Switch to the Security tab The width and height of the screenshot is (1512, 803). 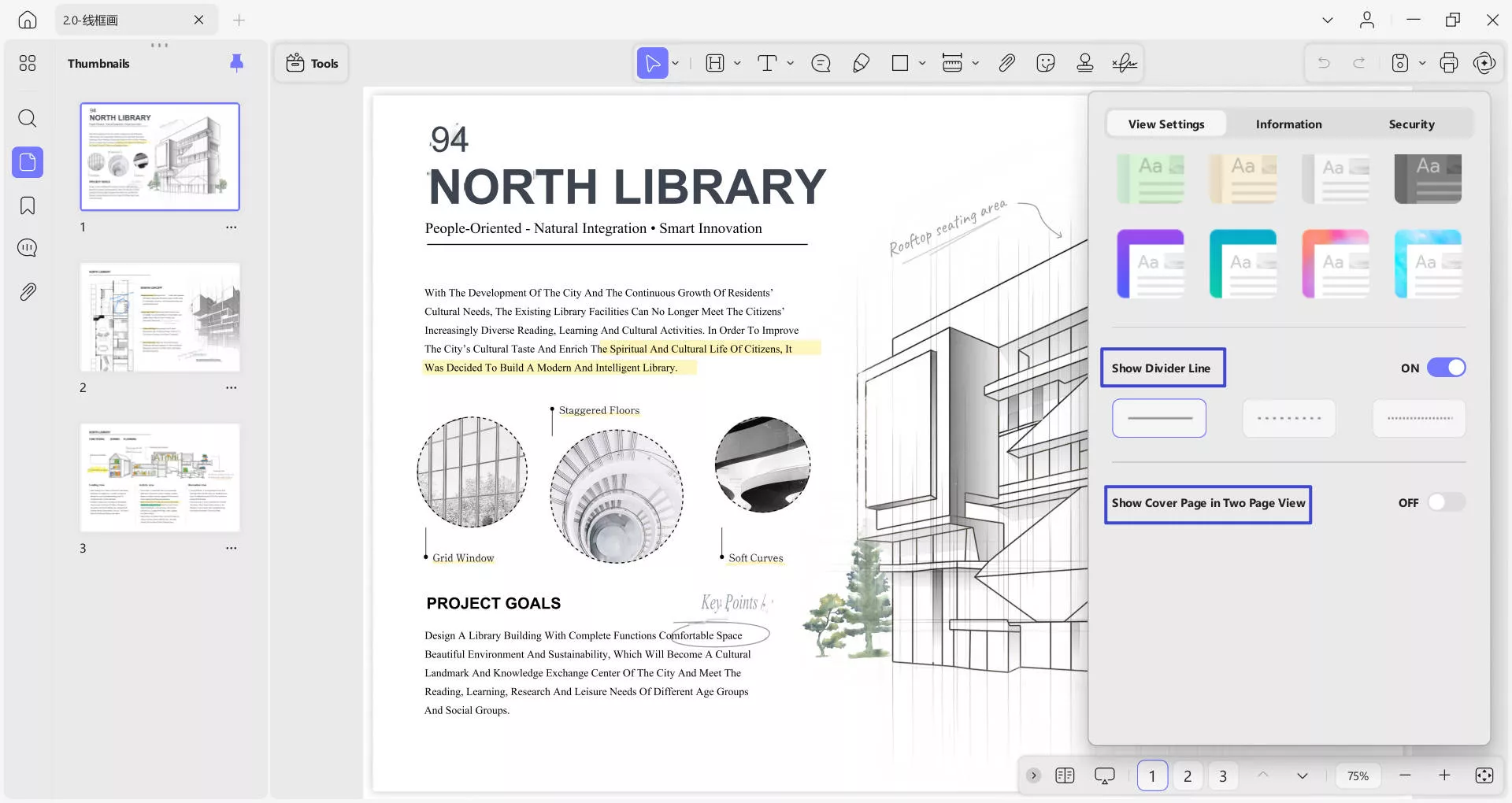point(1411,124)
